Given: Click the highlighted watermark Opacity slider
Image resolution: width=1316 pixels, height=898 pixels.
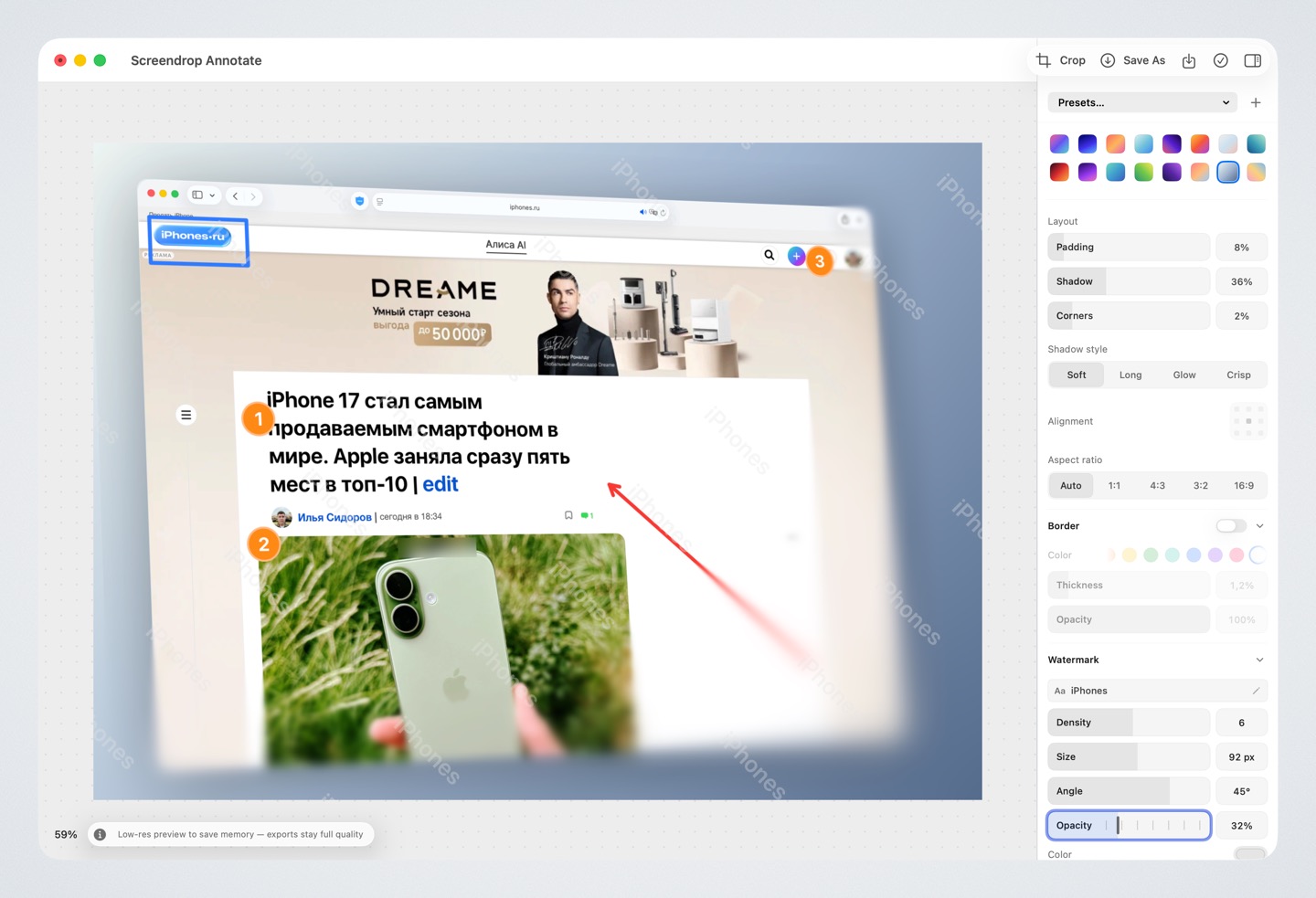Looking at the screenshot, I should (x=1129, y=825).
